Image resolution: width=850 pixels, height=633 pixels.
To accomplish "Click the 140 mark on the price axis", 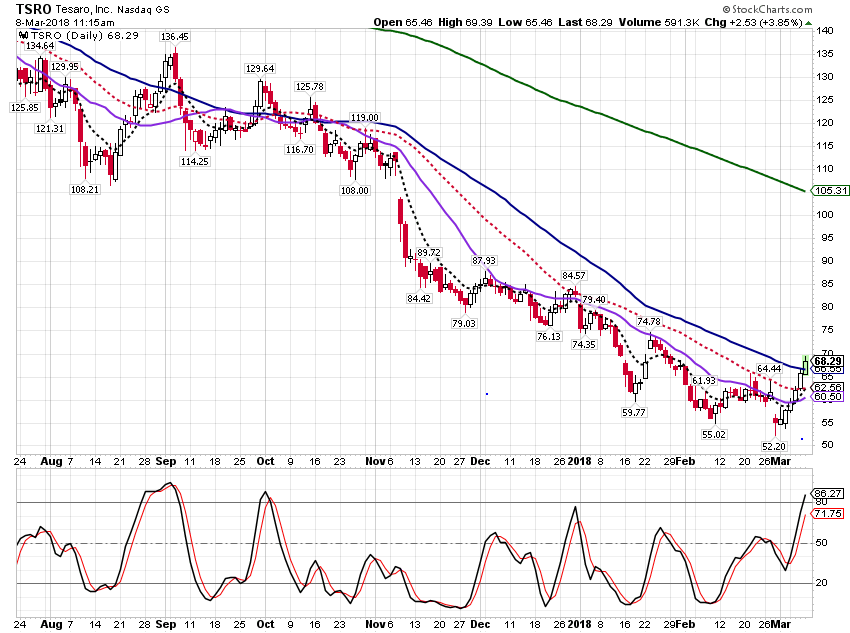I will [825, 31].
